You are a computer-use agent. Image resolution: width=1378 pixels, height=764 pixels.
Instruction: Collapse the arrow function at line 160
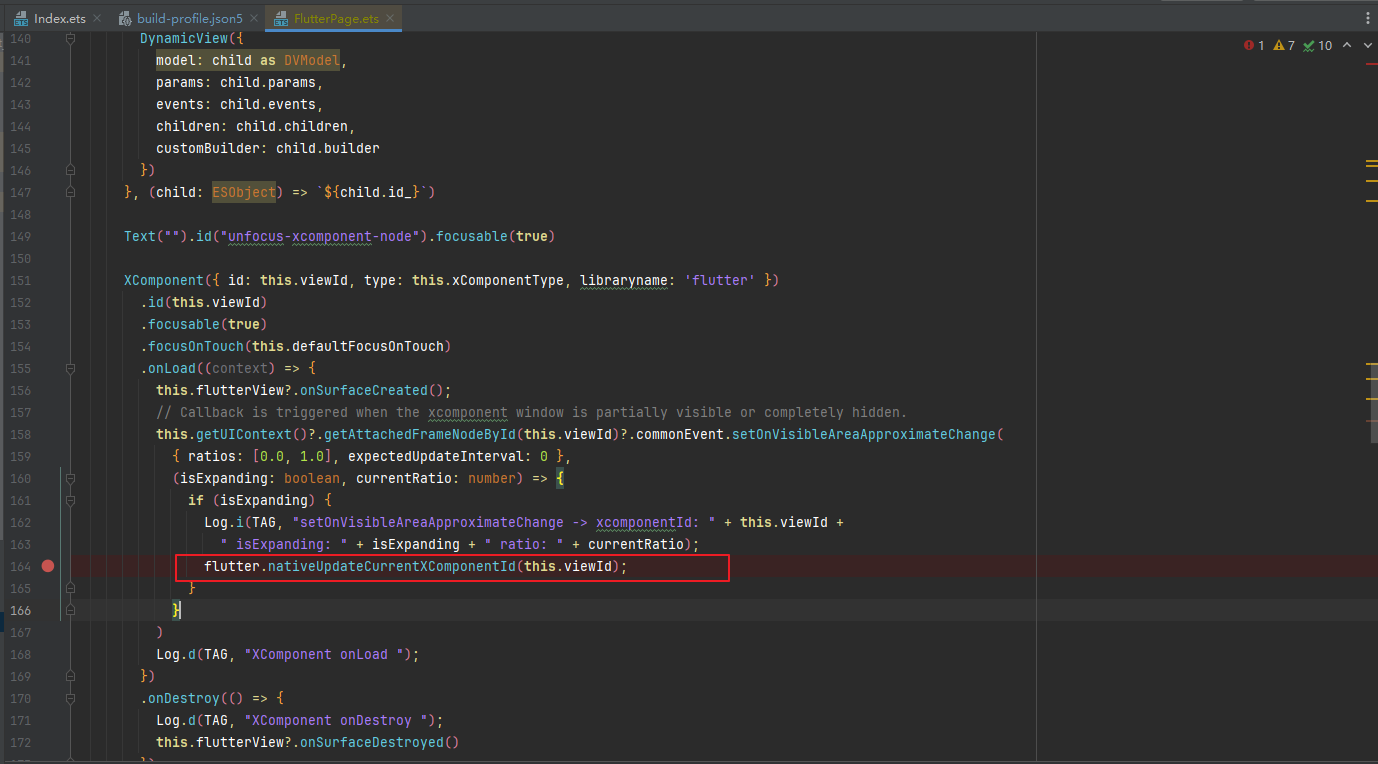[70, 478]
